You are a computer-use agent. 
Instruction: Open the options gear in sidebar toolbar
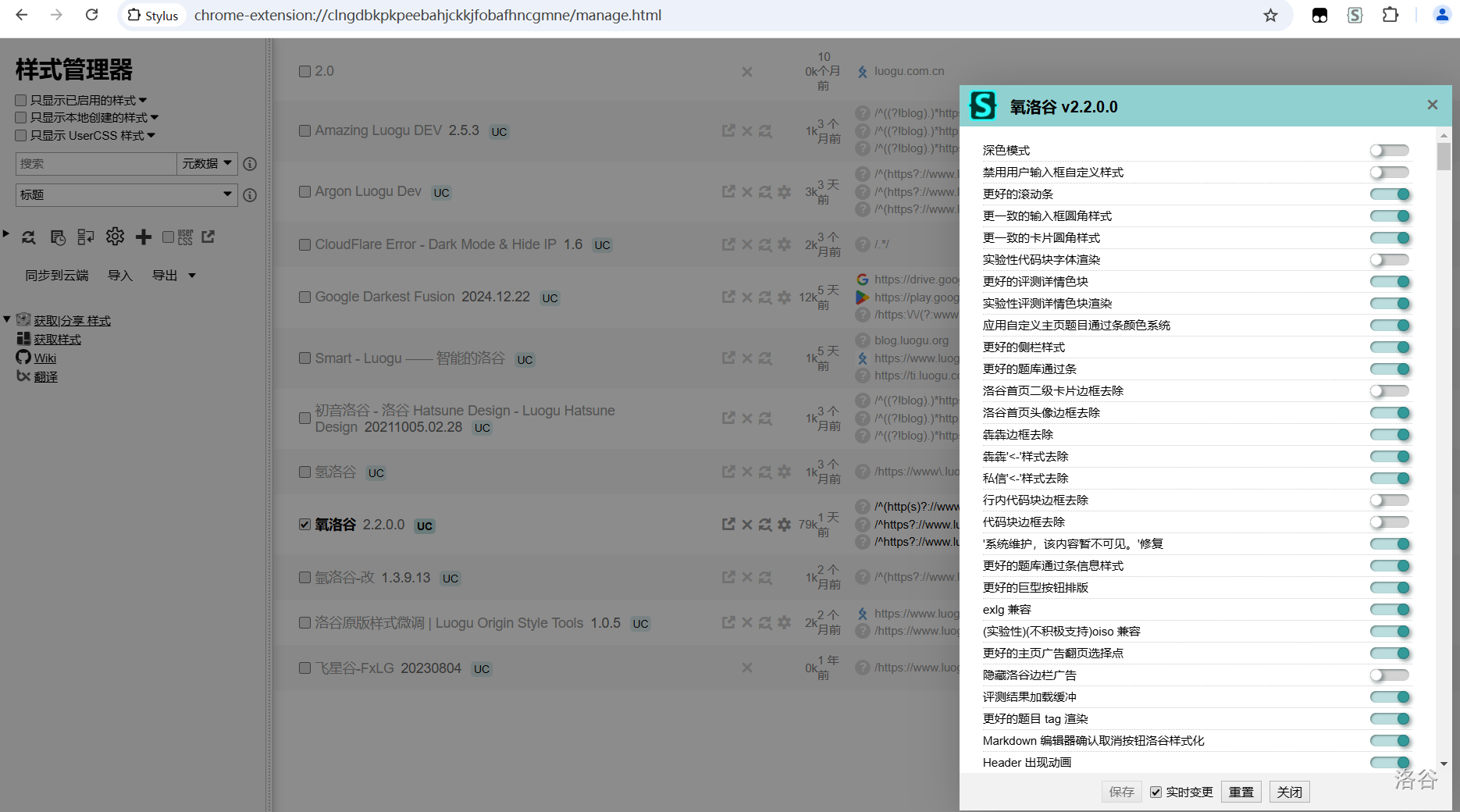[x=115, y=237]
